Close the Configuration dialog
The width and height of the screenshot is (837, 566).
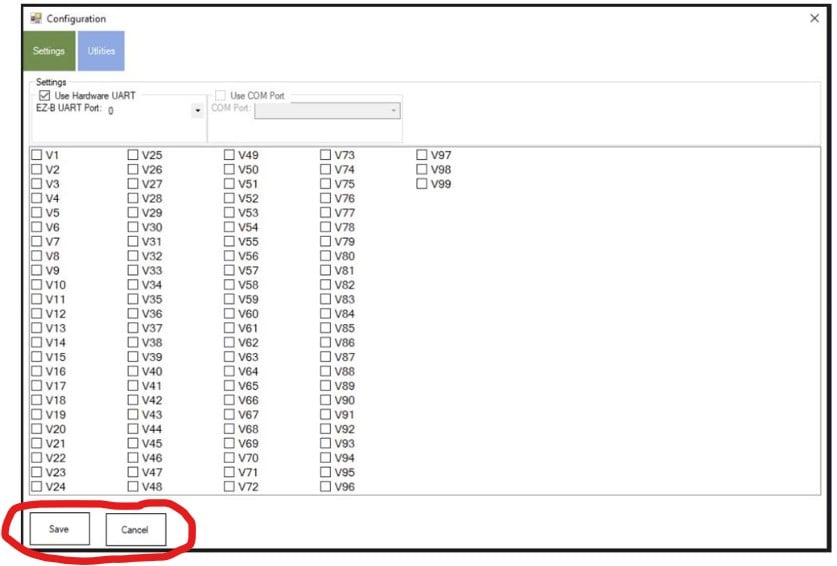click(x=813, y=18)
